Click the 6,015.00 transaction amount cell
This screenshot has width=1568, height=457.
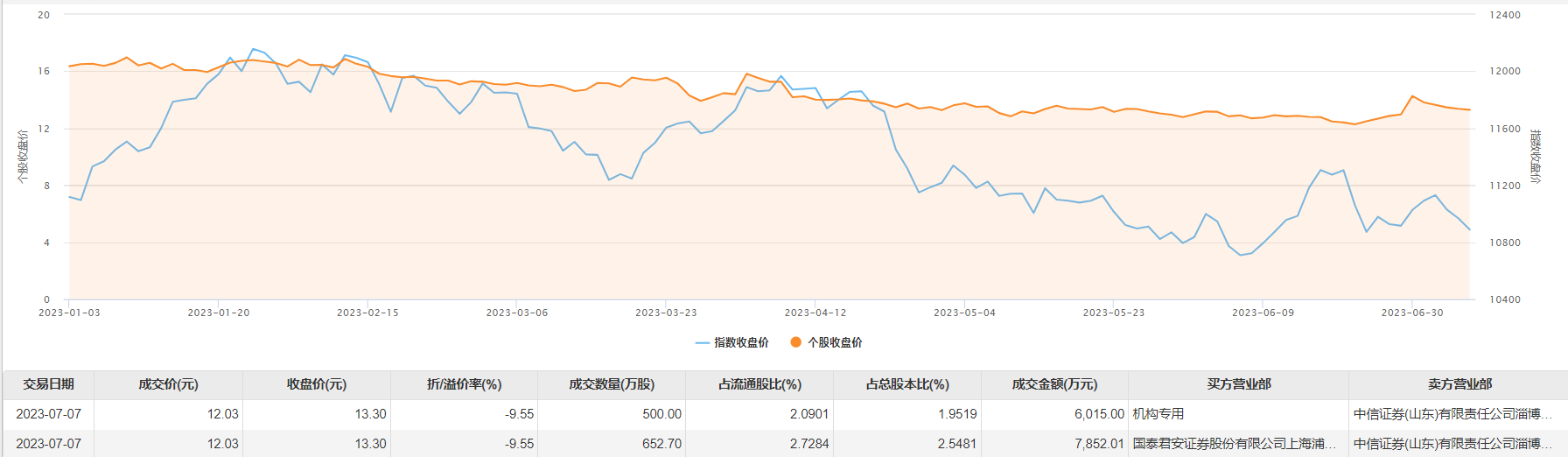coord(1099,414)
